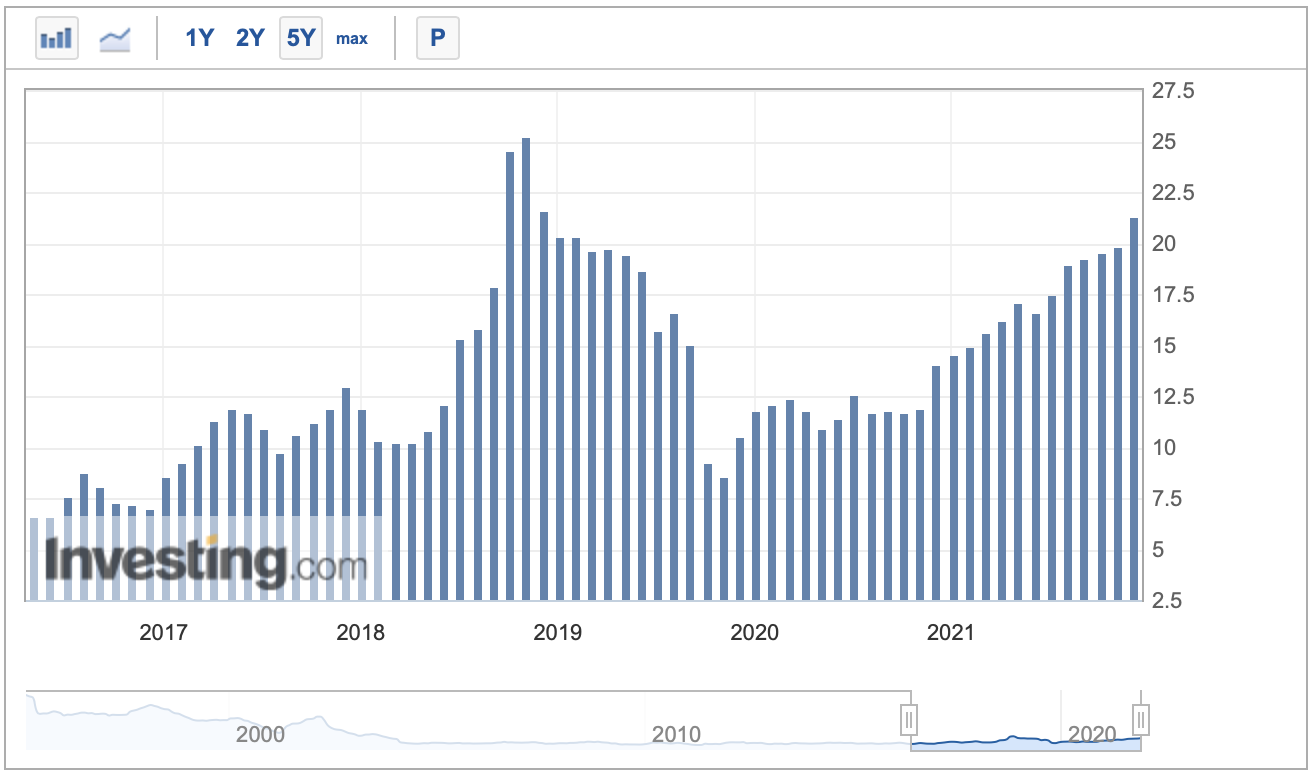Grab the right range navigator handle
This screenshot has height=774, width=1310.
click(1141, 720)
